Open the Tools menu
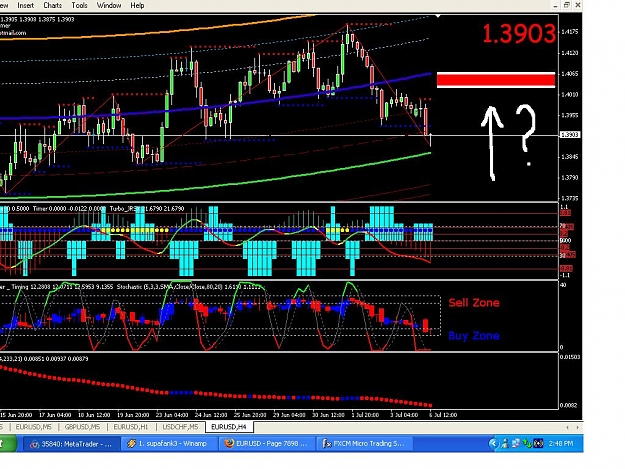The image size is (625, 469). pos(79,6)
